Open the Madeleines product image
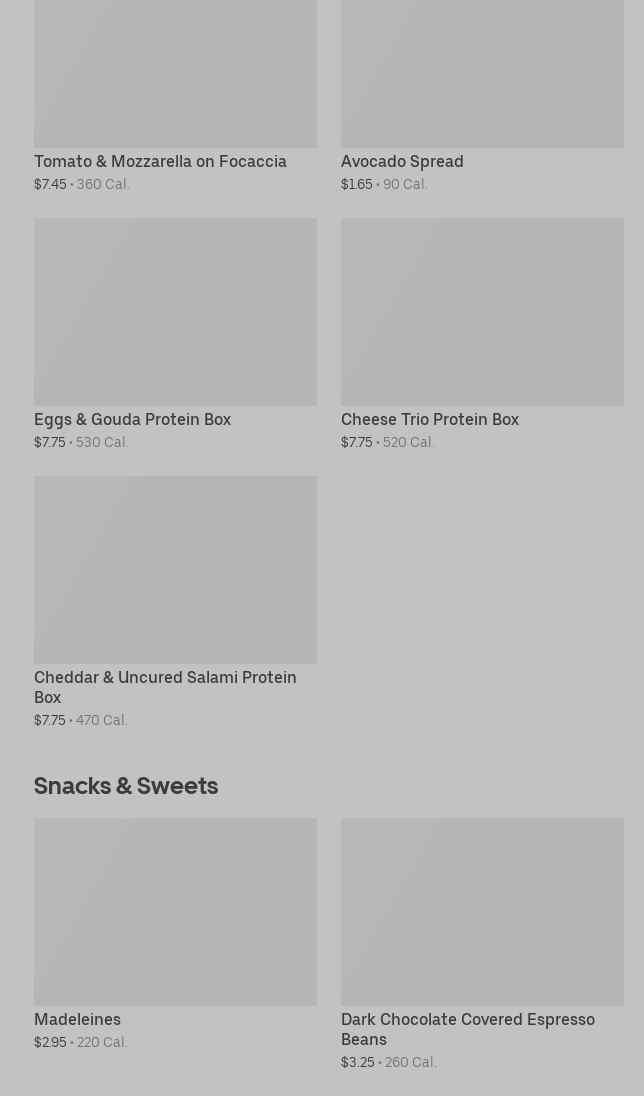This screenshot has height=1096, width=644. (x=175, y=912)
